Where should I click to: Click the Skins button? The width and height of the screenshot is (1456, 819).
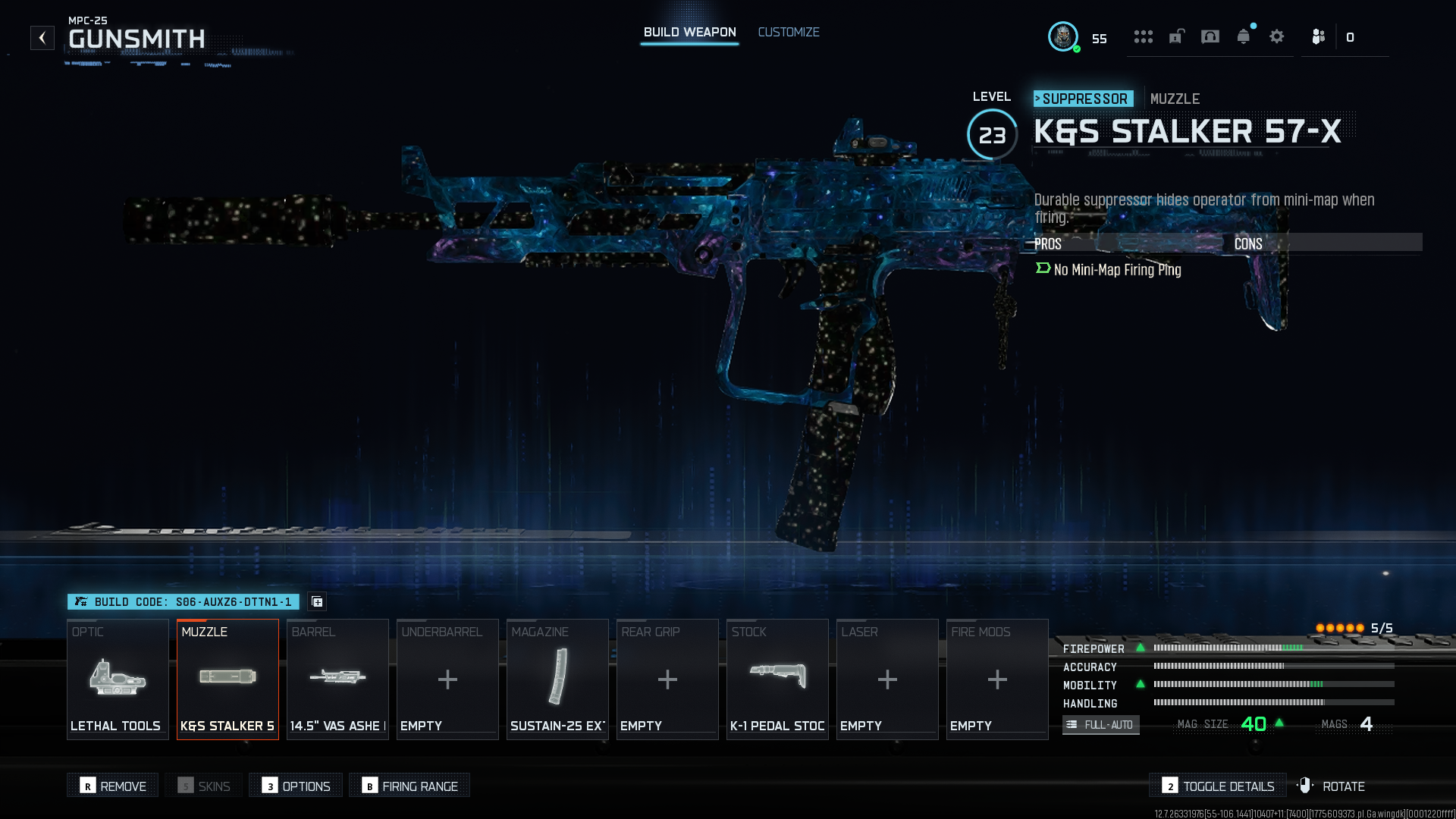pyautogui.click(x=204, y=786)
